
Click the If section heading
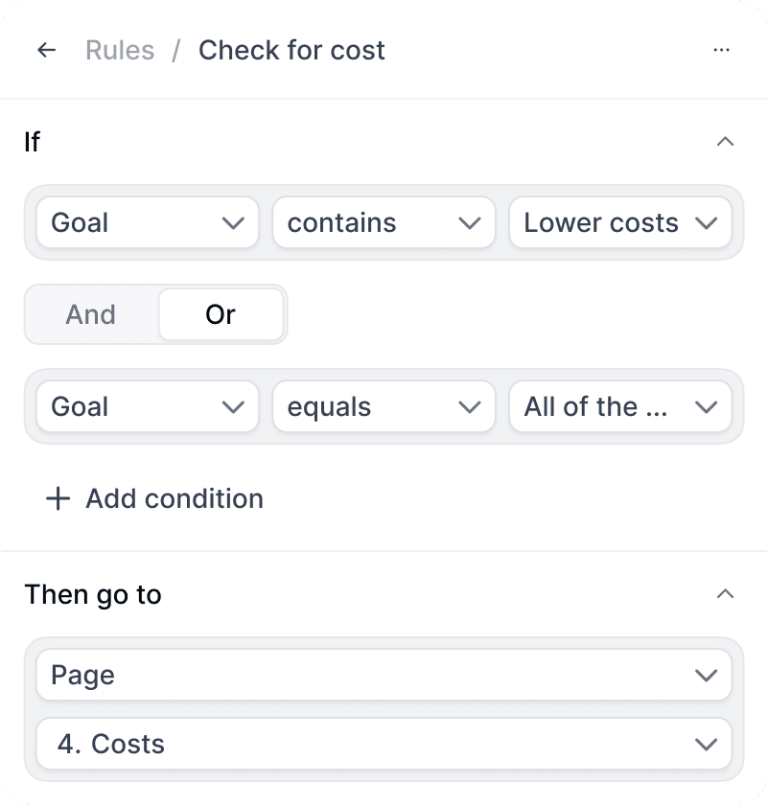[32, 141]
